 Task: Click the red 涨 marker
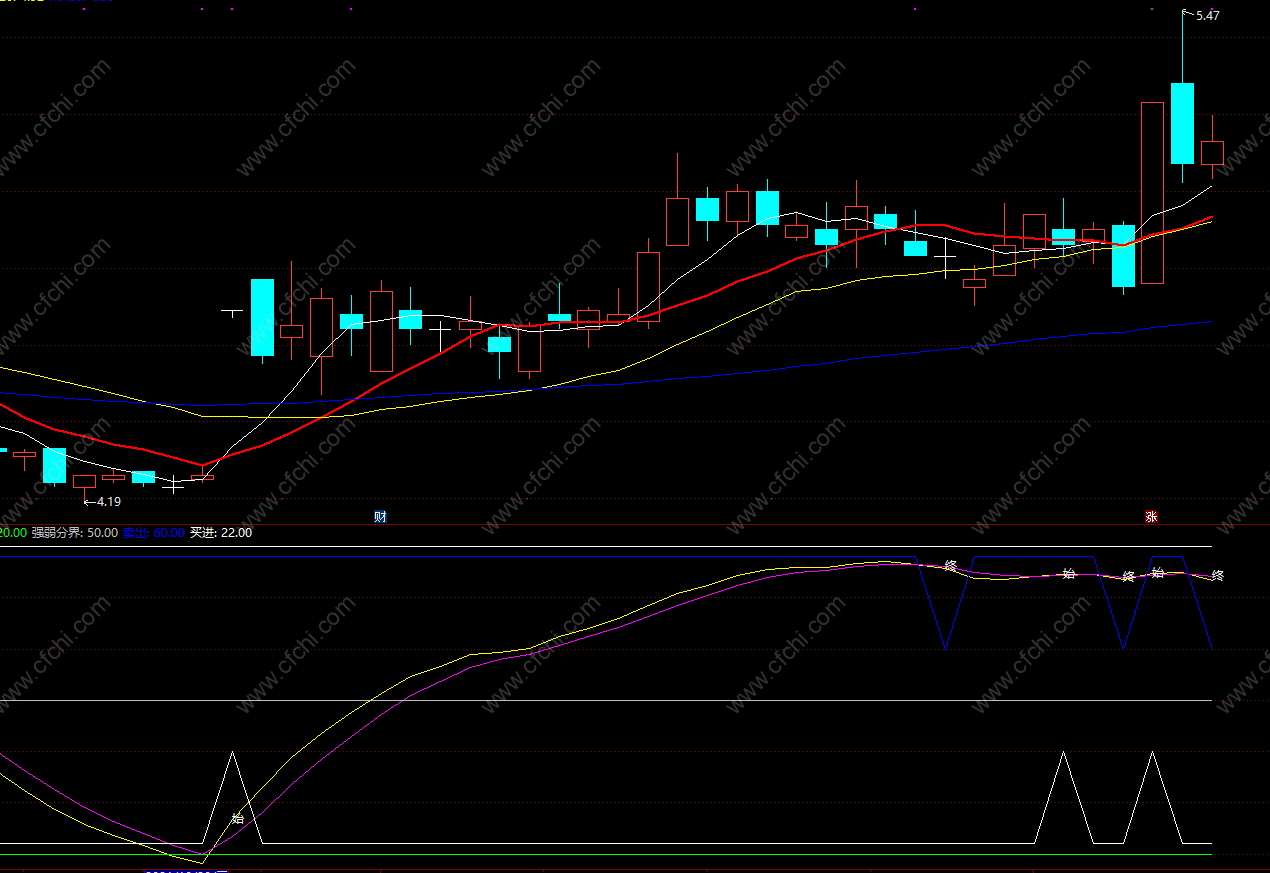point(1151,517)
